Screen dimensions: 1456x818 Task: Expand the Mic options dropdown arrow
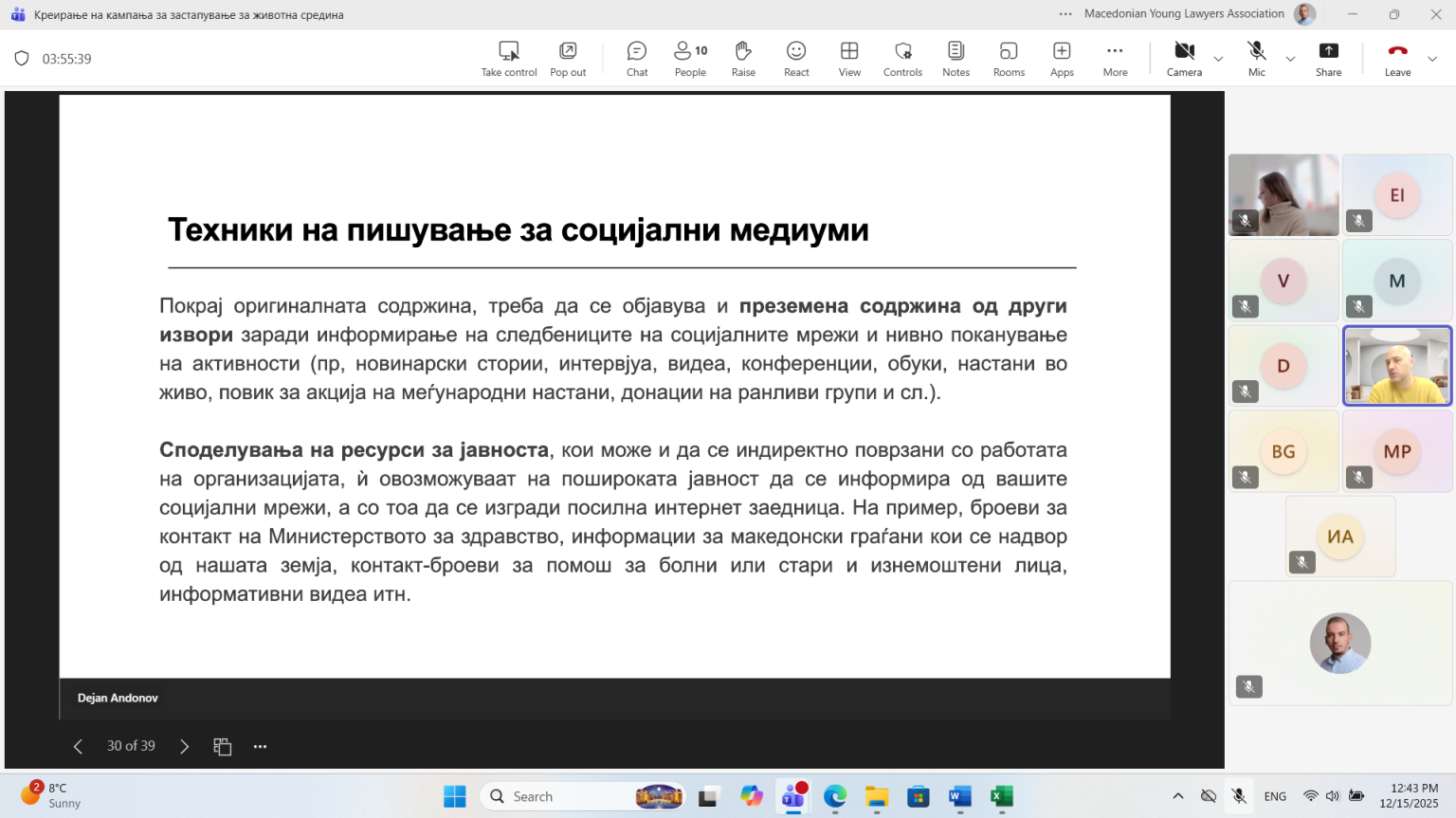click(x=1290, y=59)
